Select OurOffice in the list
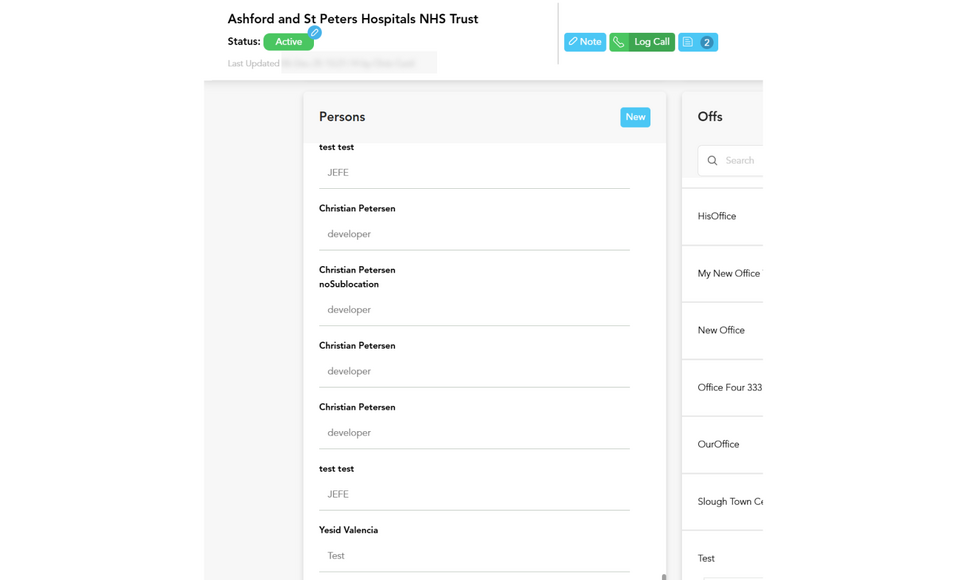Viewport: 967px width, 580px height. click(722, 445)
